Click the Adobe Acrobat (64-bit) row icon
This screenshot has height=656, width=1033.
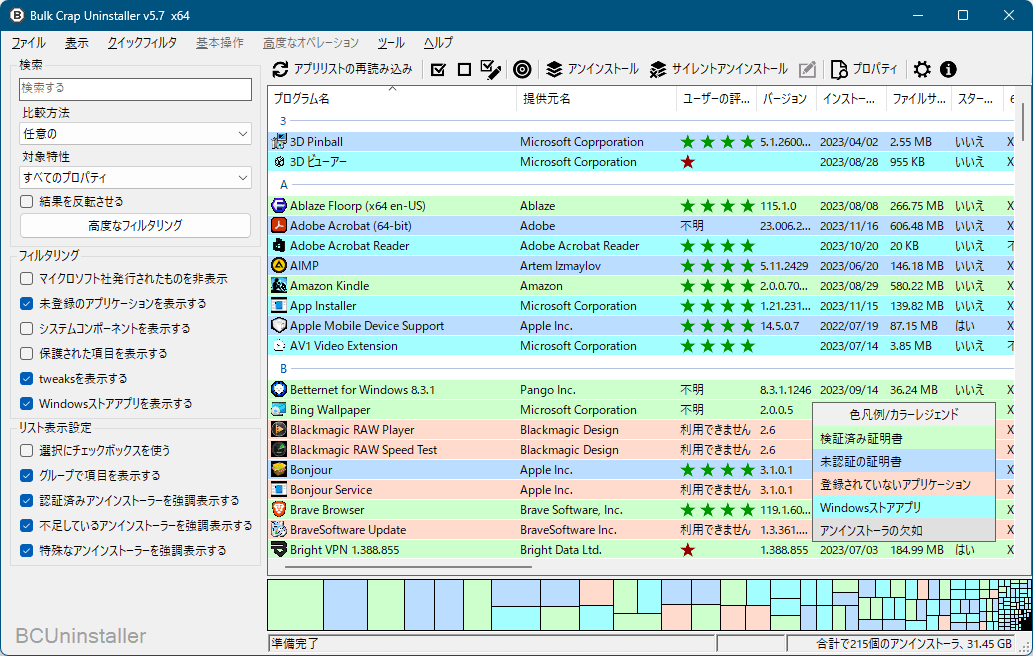pos(280,226)
